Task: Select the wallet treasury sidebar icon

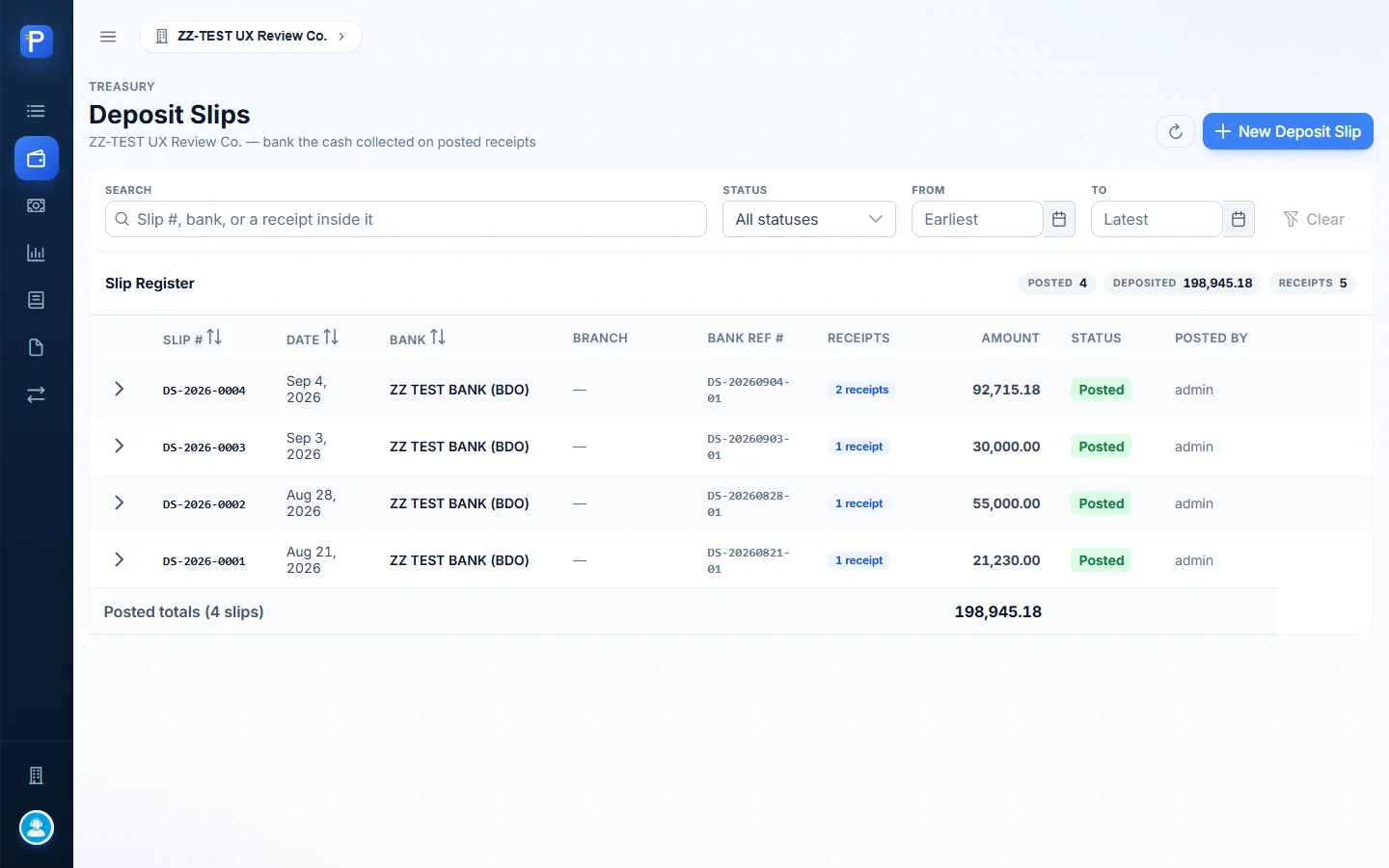Action: pyautogui.click(x=37, y=158)
